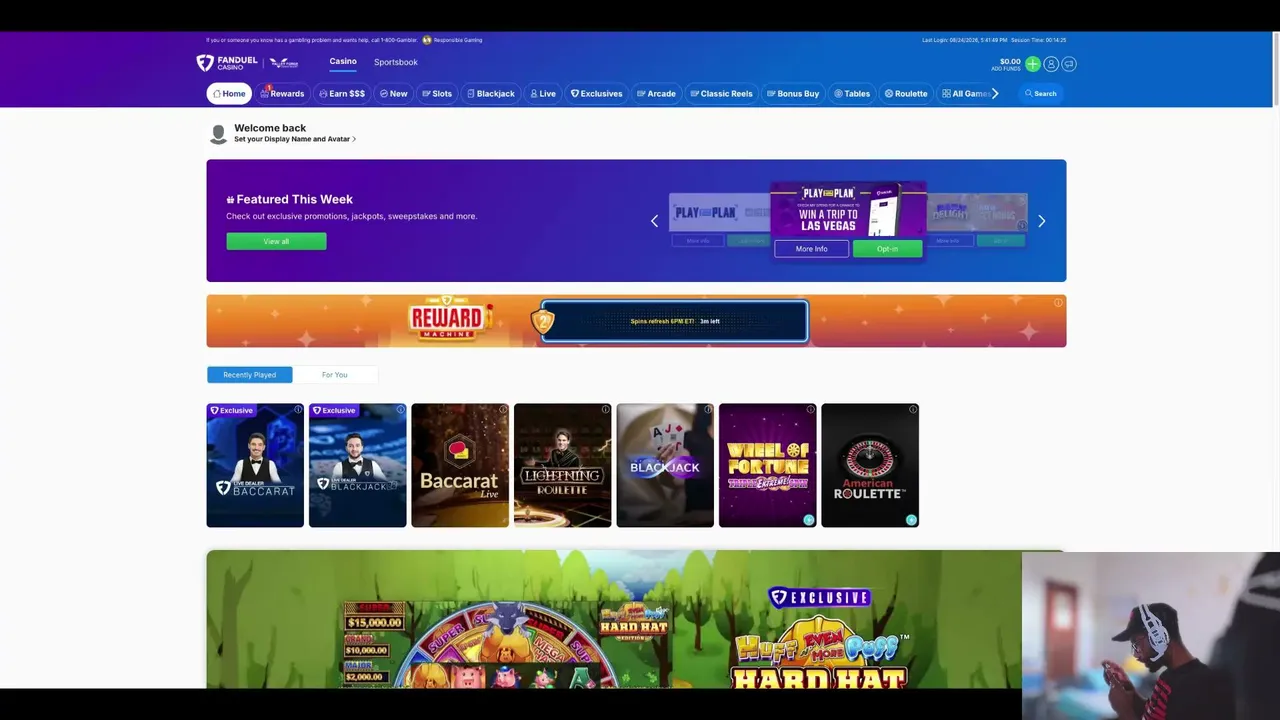Open the New games category

click(394, 94)
